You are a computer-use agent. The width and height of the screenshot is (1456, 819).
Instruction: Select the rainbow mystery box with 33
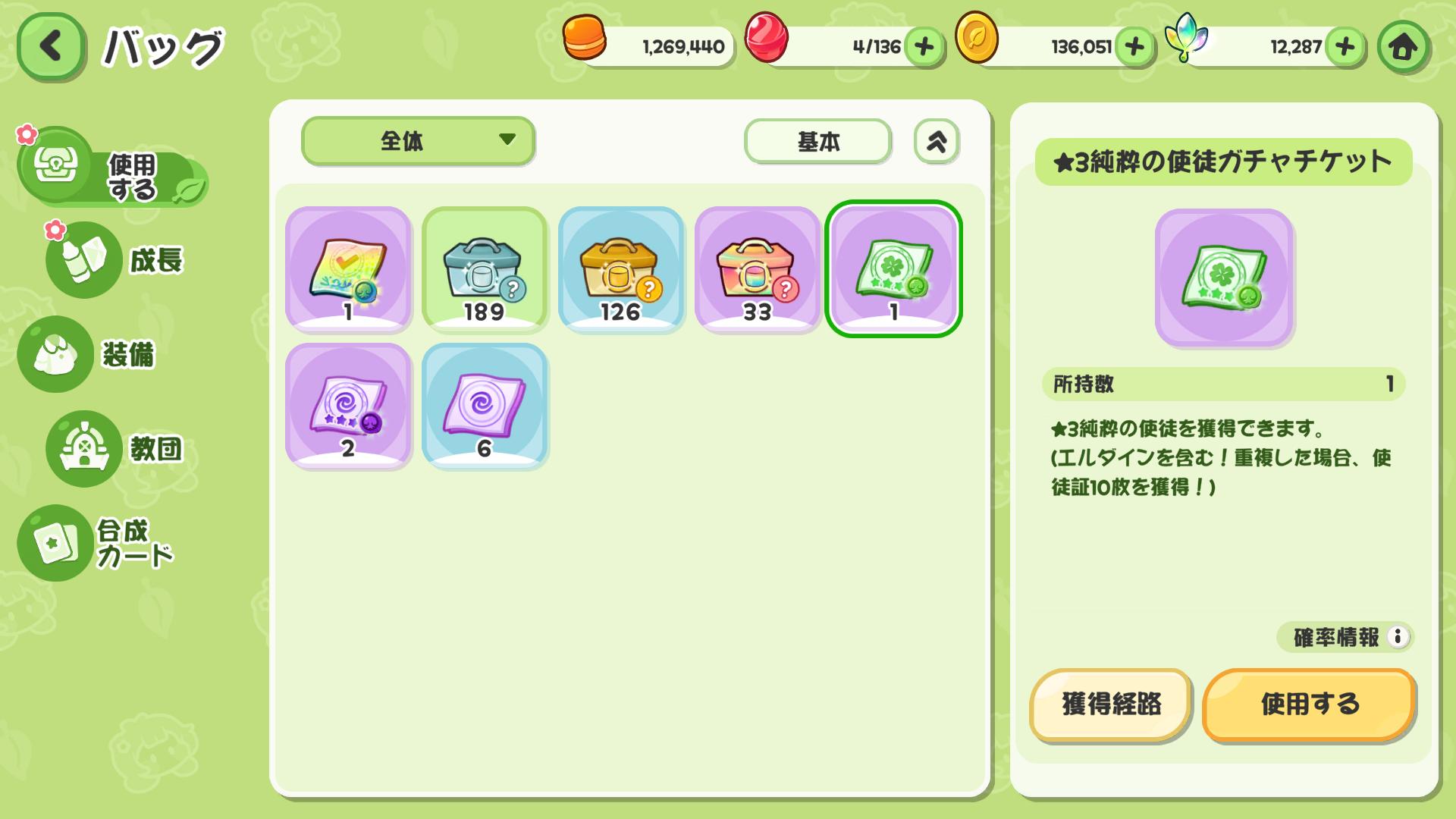coord(758,269)
